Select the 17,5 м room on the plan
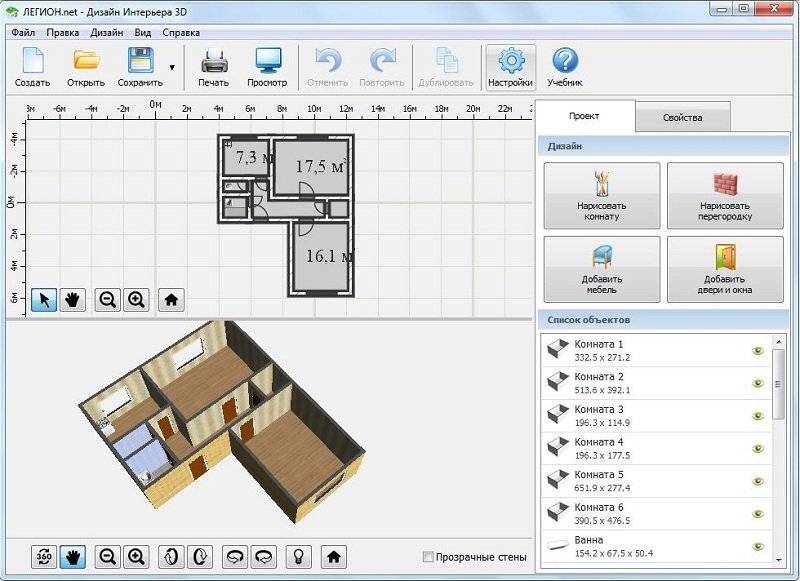 311,167
